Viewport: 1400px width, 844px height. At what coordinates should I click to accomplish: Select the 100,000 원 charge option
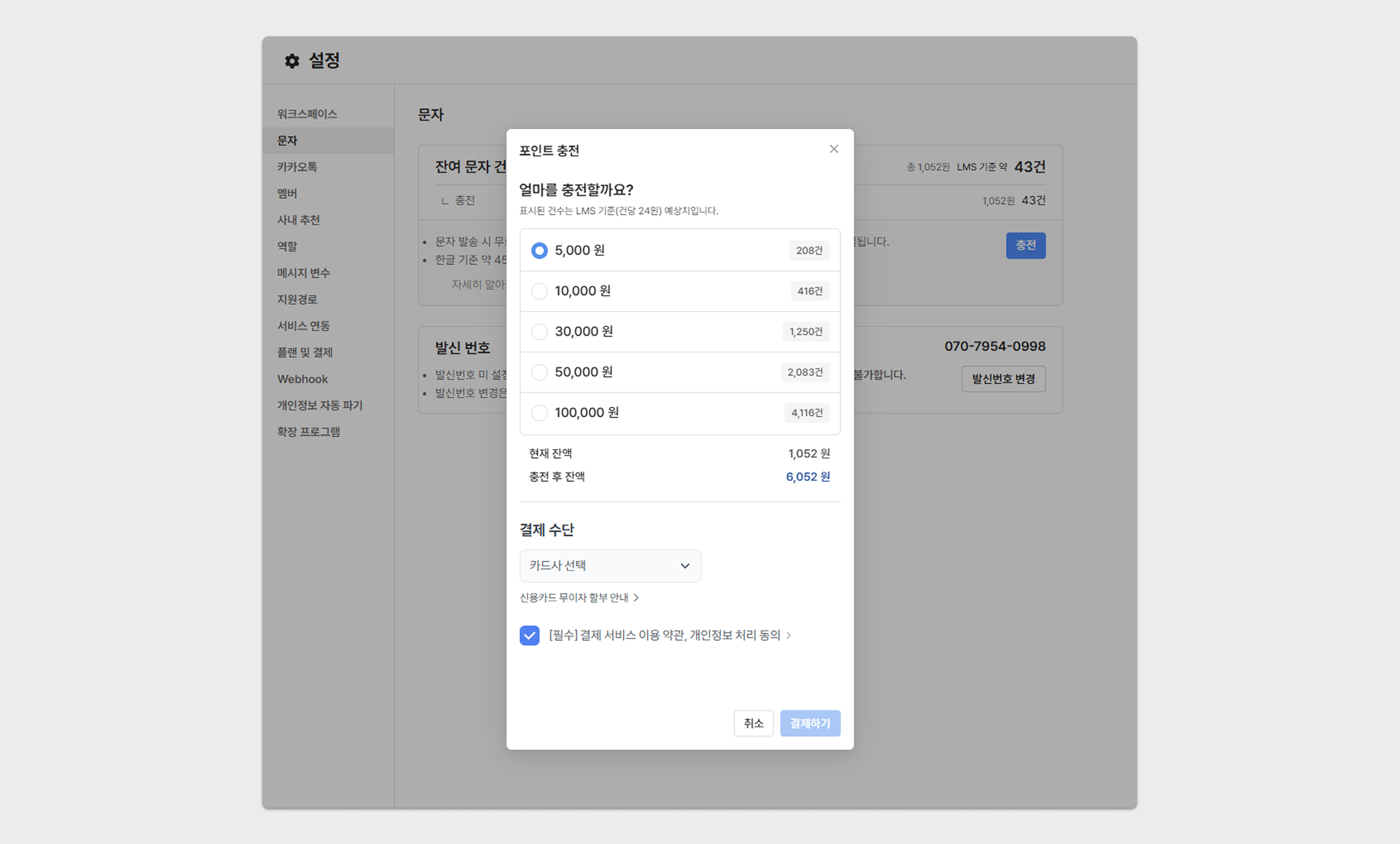coord(539,413)
